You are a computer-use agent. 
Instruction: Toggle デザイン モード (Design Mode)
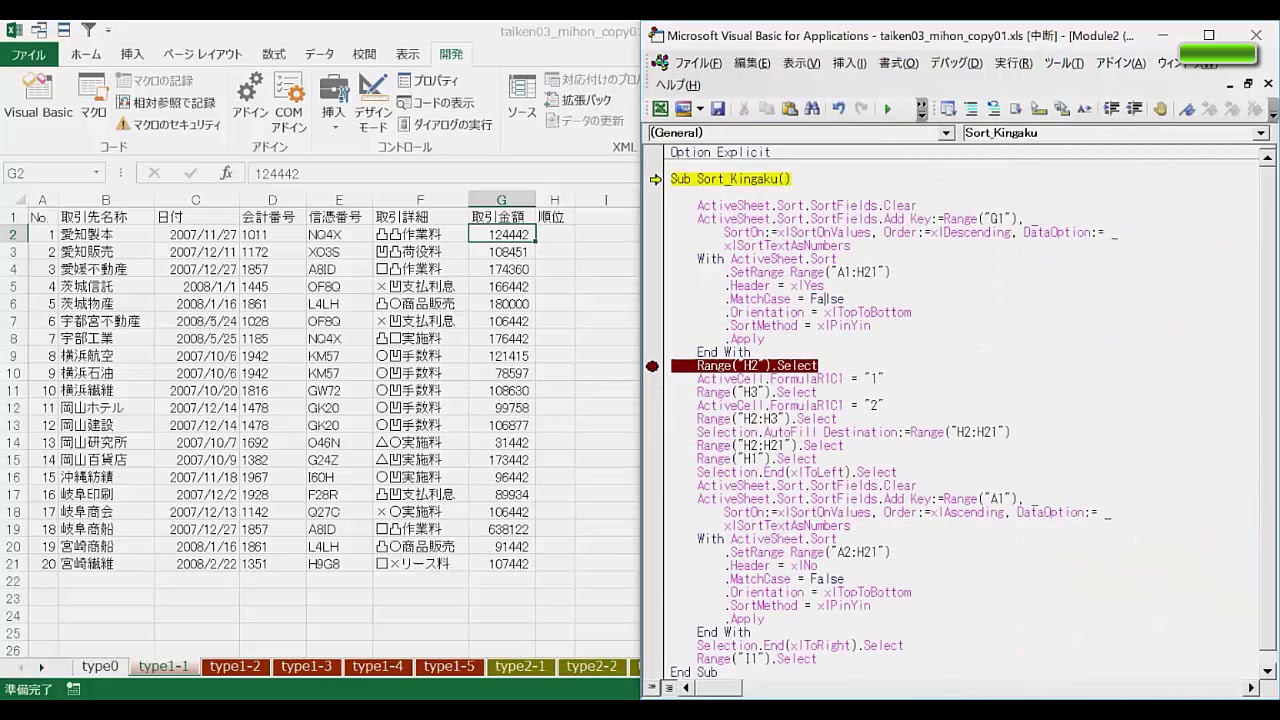click(373, 102)
